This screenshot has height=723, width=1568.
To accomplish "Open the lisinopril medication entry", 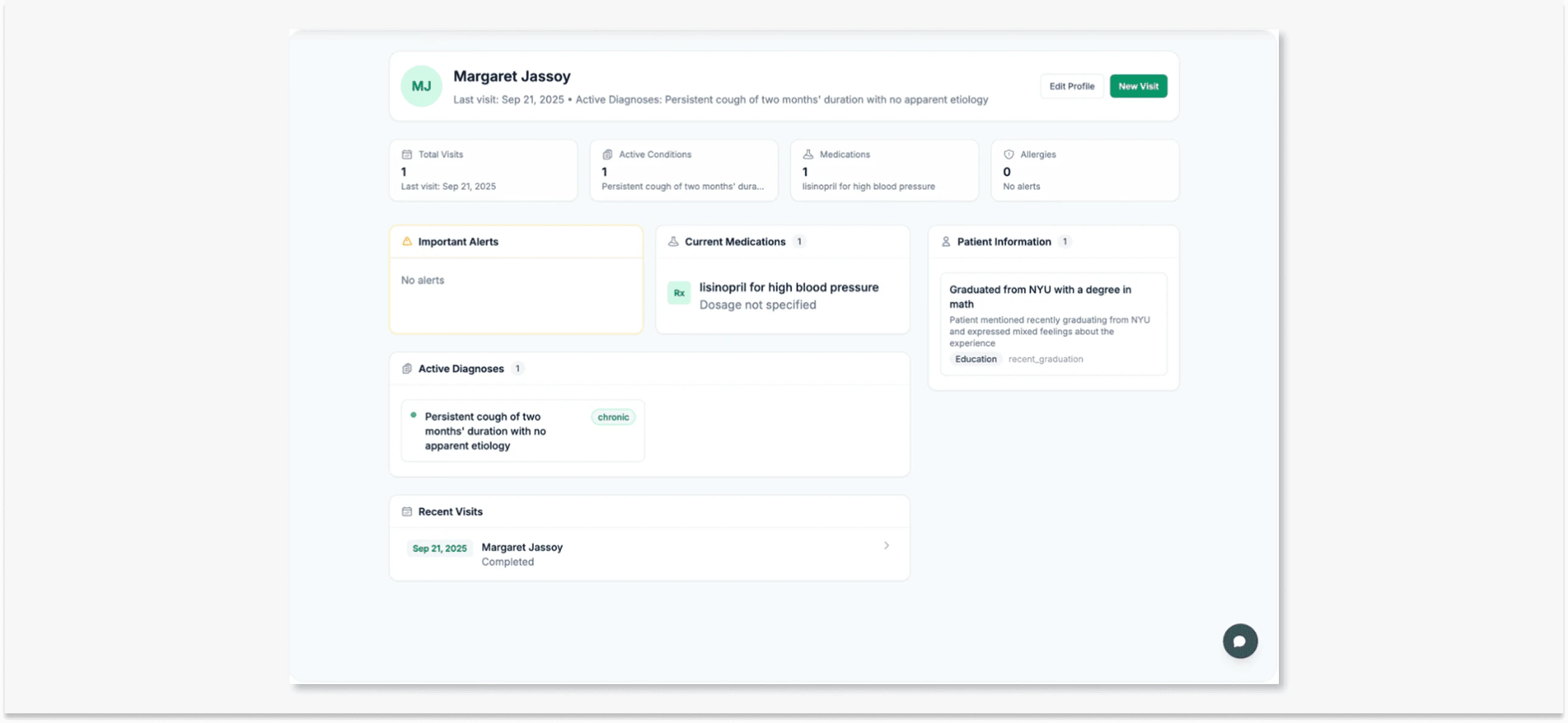I will tap(788, 295).
